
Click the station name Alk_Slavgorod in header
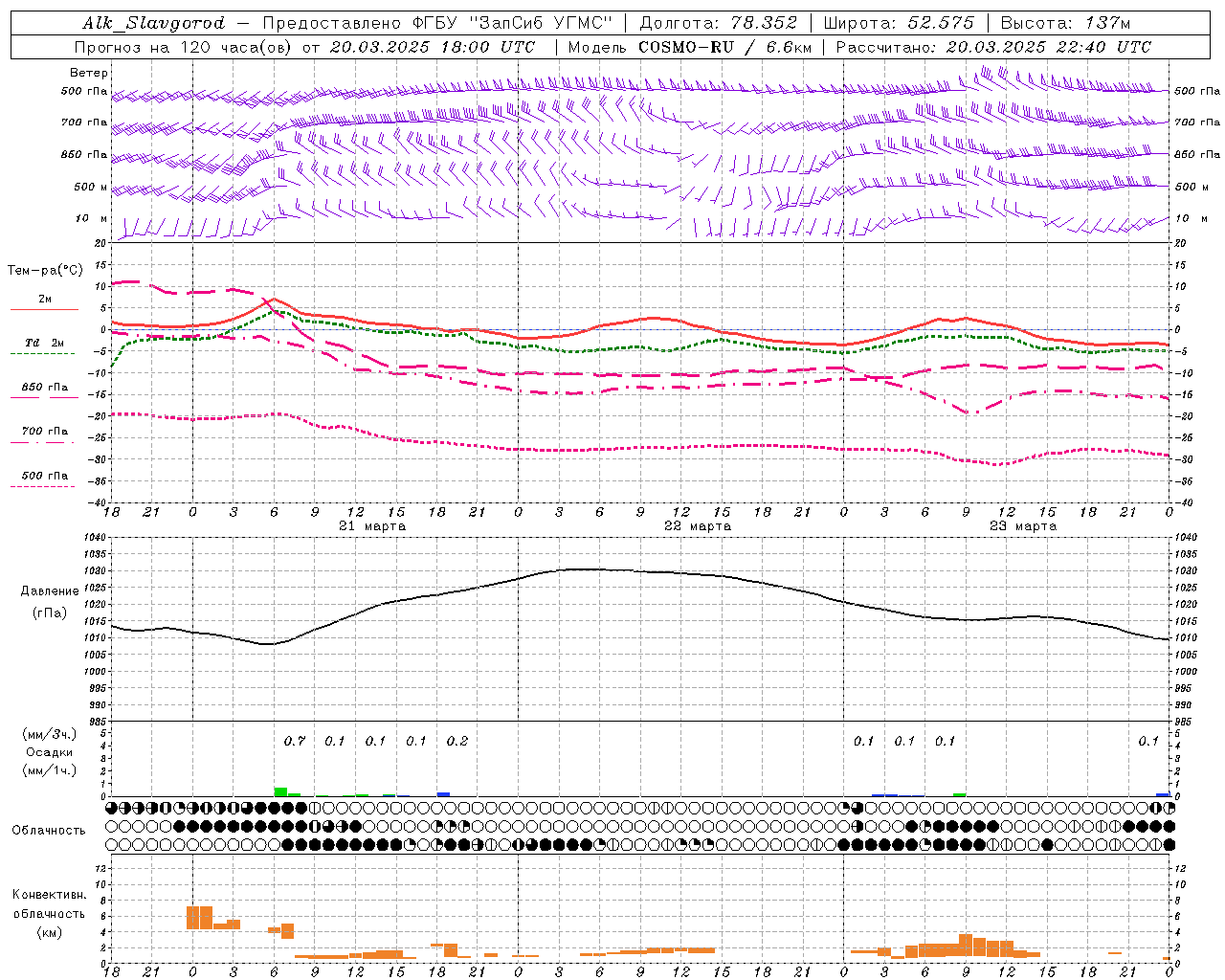pyautogui.click(x=154, y=23)
